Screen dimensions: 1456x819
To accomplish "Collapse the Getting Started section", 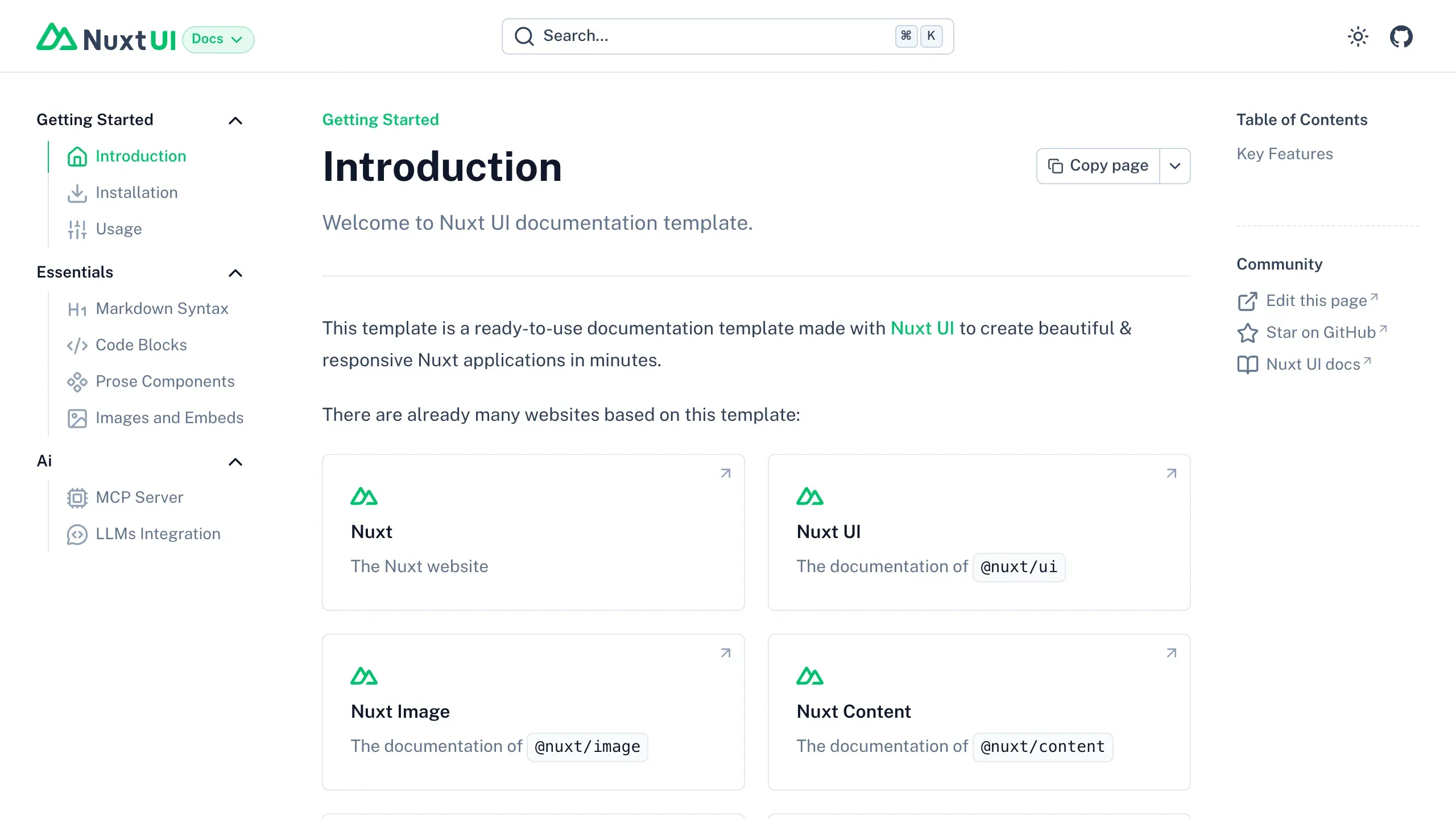I will pyautogui.click(x=235, y=121).
